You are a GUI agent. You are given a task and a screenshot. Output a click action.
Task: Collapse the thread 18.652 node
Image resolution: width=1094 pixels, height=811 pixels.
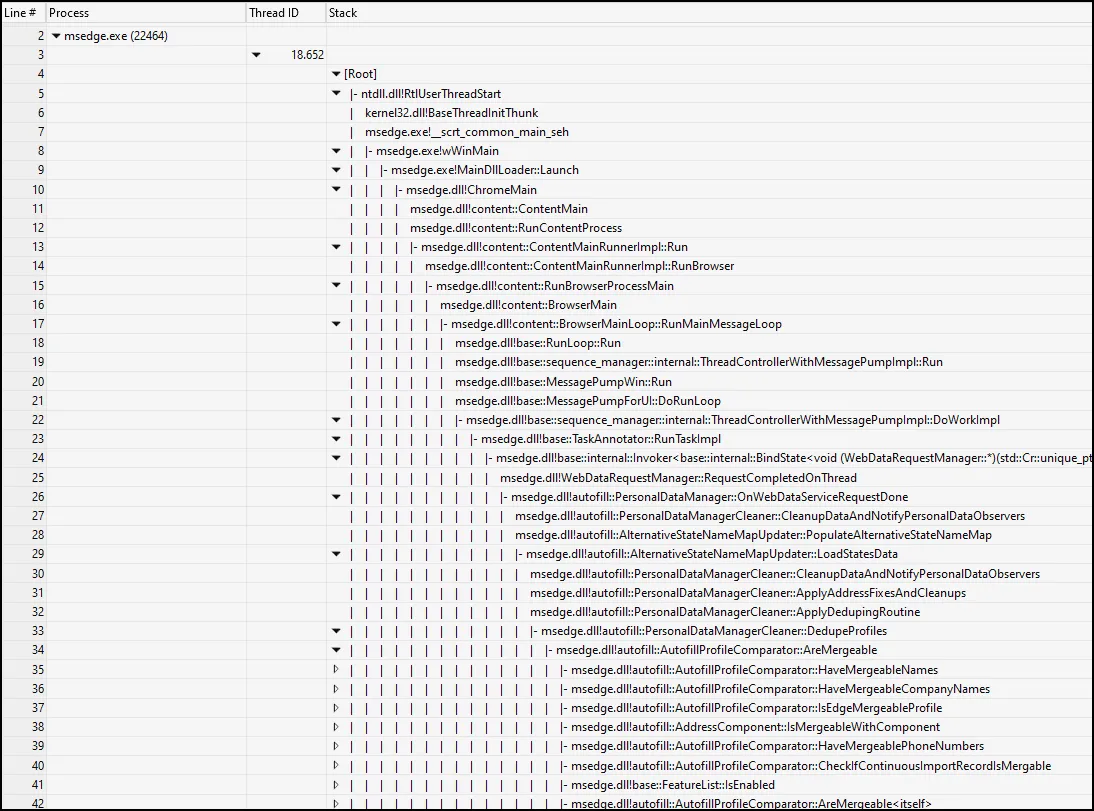pos(258,55)
